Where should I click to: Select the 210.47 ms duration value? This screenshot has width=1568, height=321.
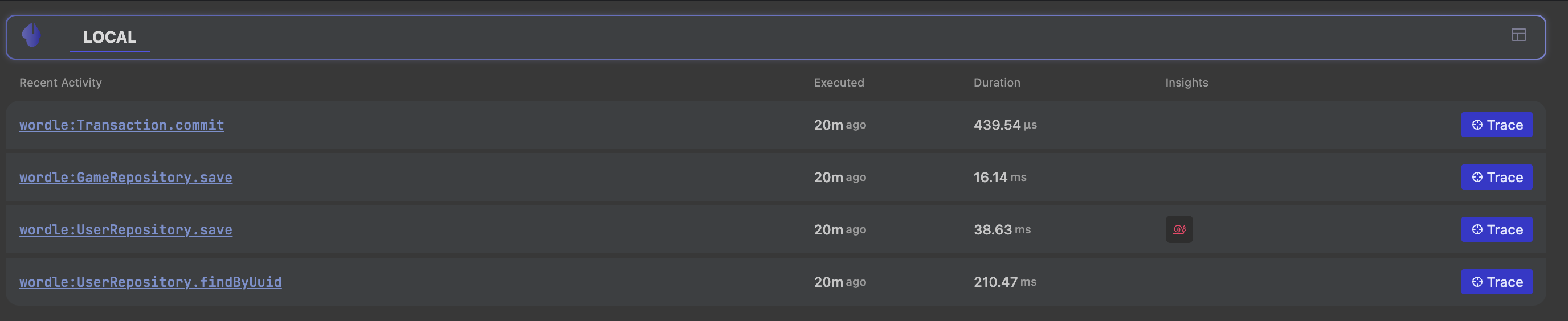point(1005,282)
